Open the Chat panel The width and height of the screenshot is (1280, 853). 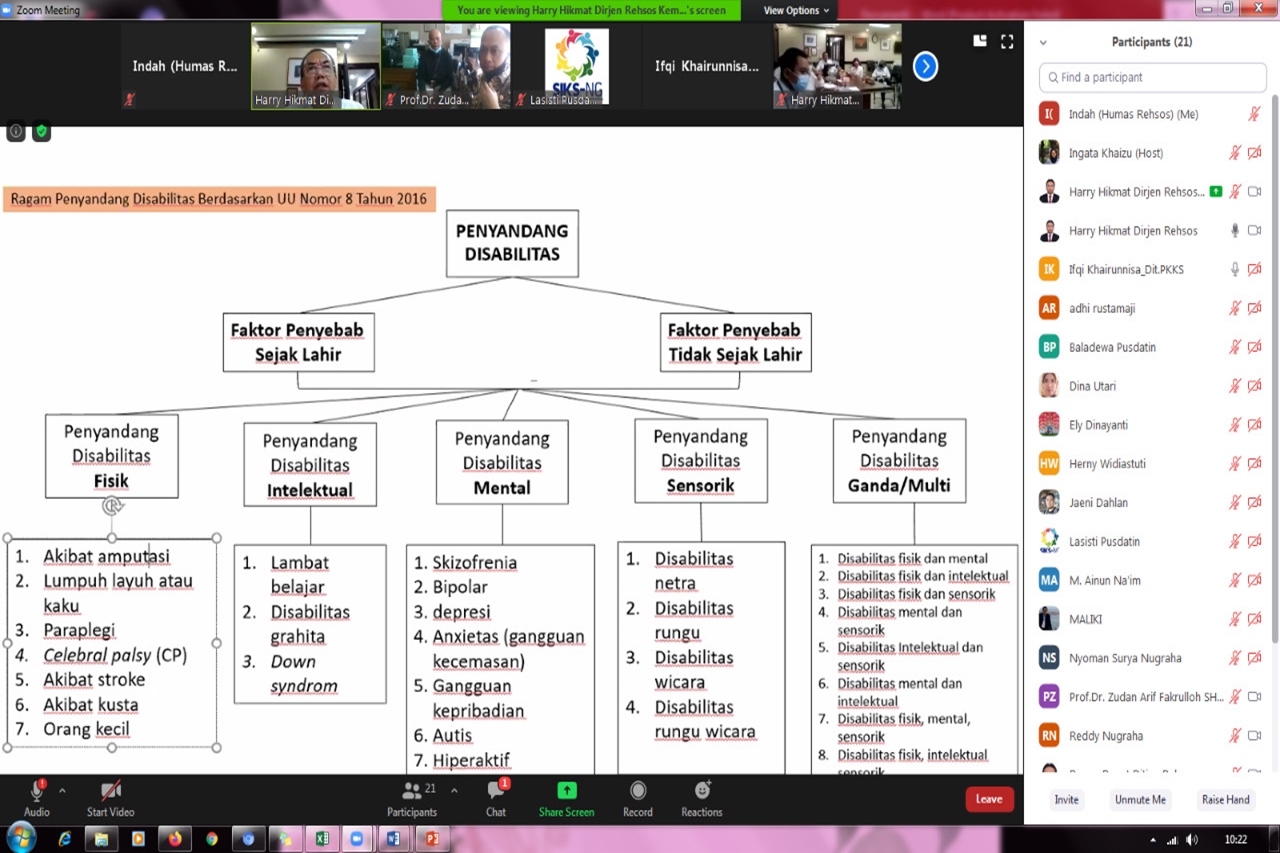pos(496,798)
